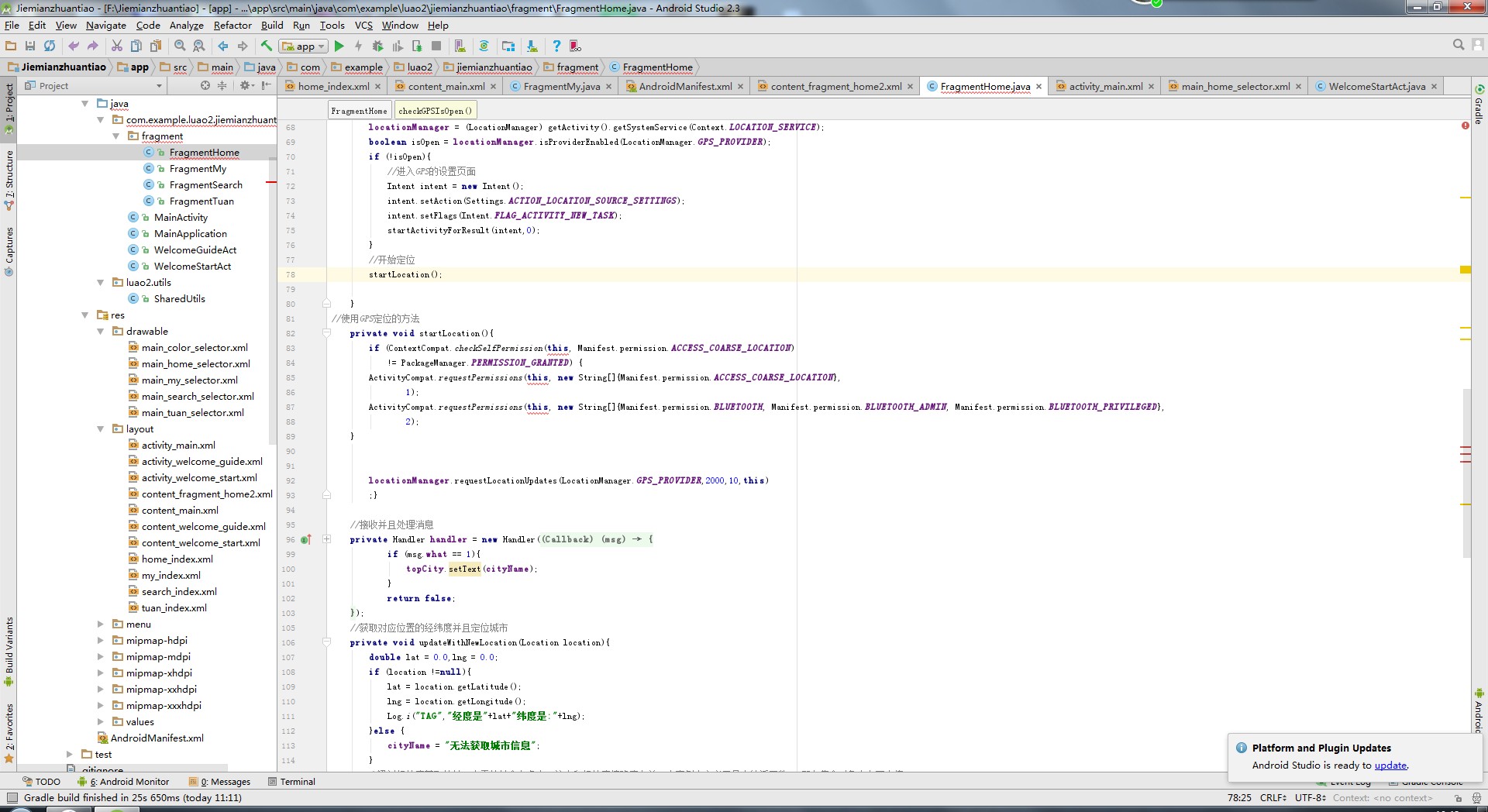1488x812 pixels.
Task: Stop the running process square icon
Action: (436, 46)
